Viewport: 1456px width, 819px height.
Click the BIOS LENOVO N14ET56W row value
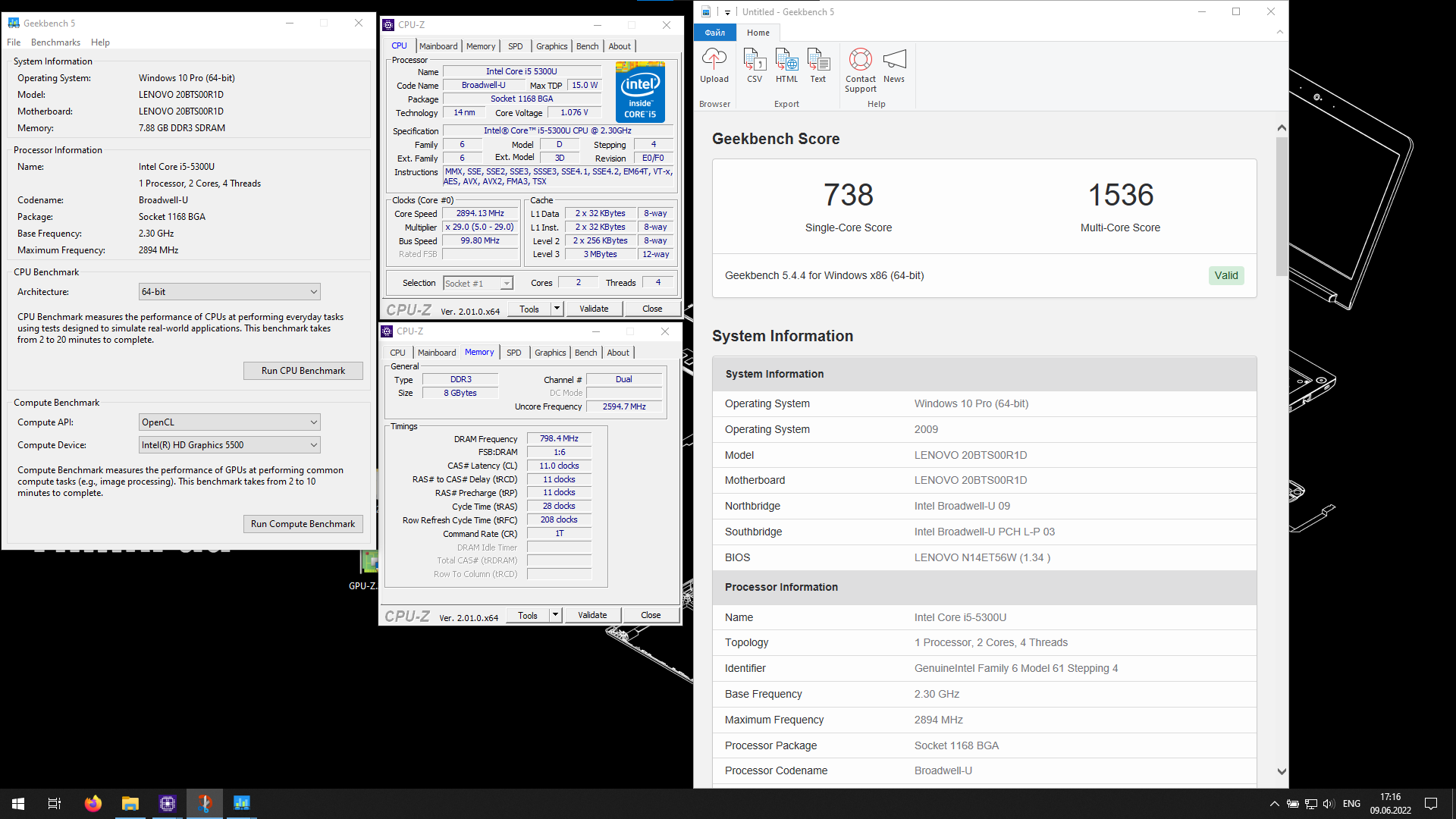coord(982,557)
